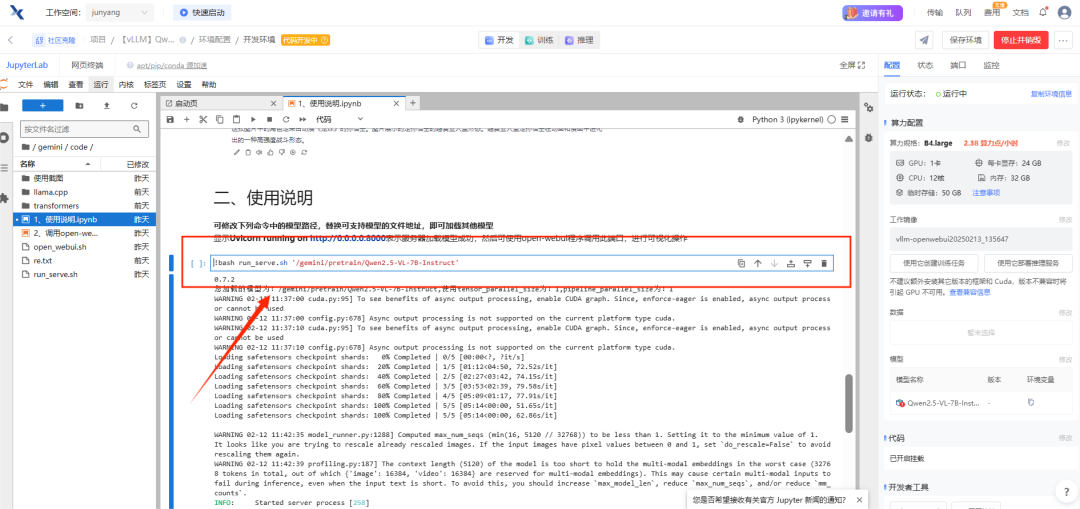The height and width of the screenshot is (509, 1080).
Task: Create a new folder in the file browser
Action: [79, 105]
